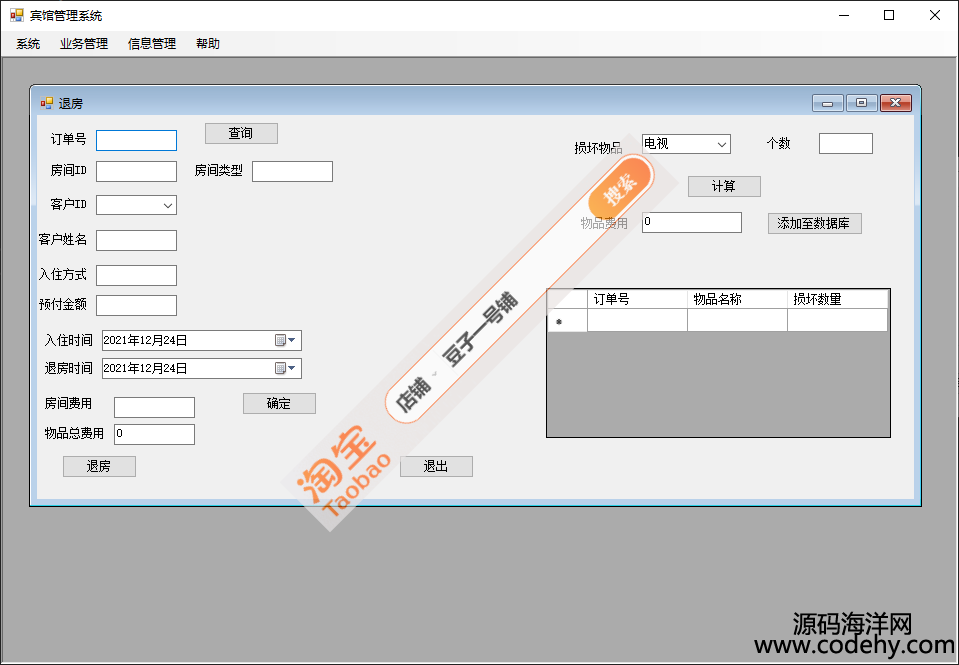
Task: Expand the 损坏物品 dropdown showing 电视
Action: click(x=722, y=144)
